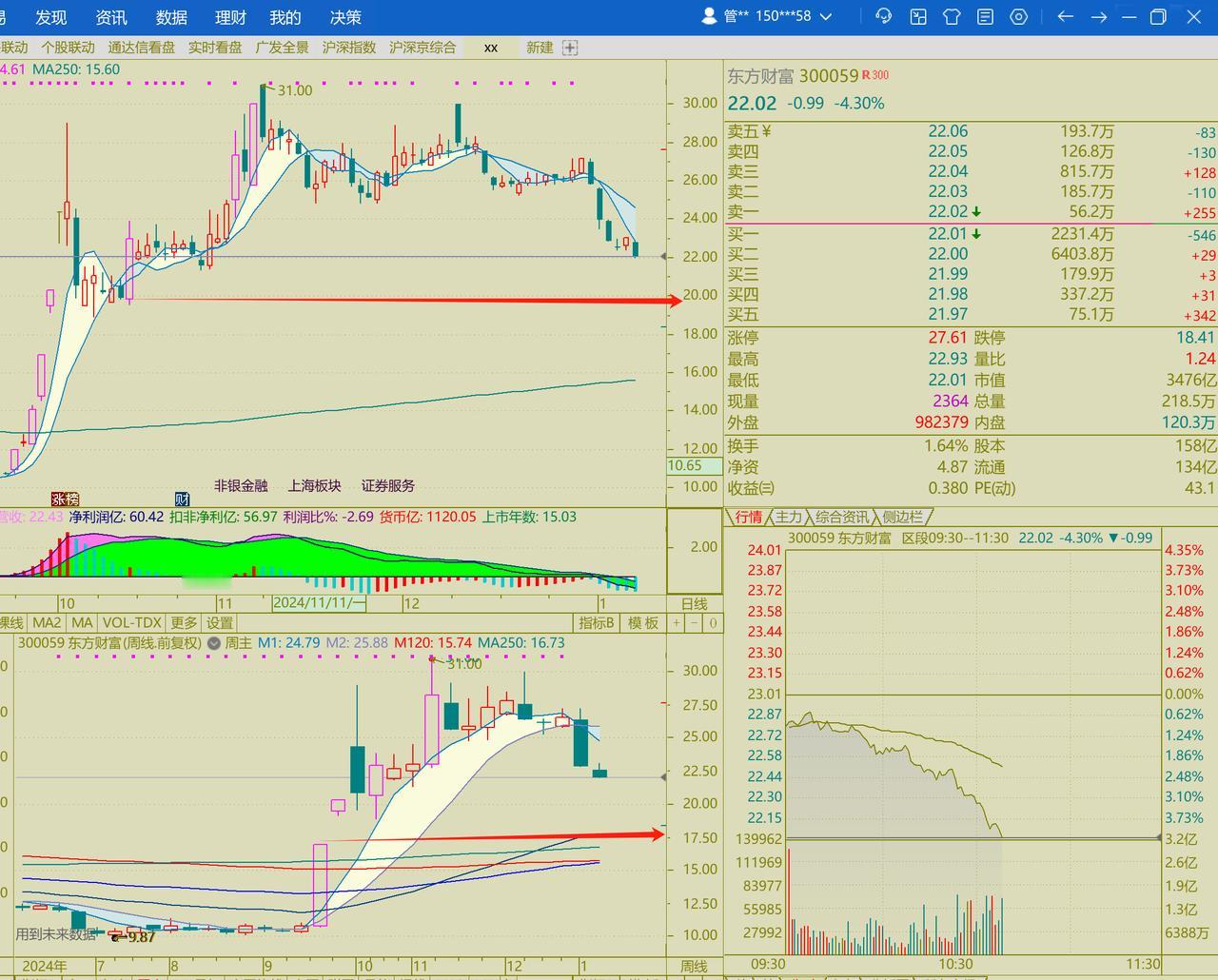Open the 数据 menu
The height and width of the screenshot is (980, 1218).
coord(171,17)
